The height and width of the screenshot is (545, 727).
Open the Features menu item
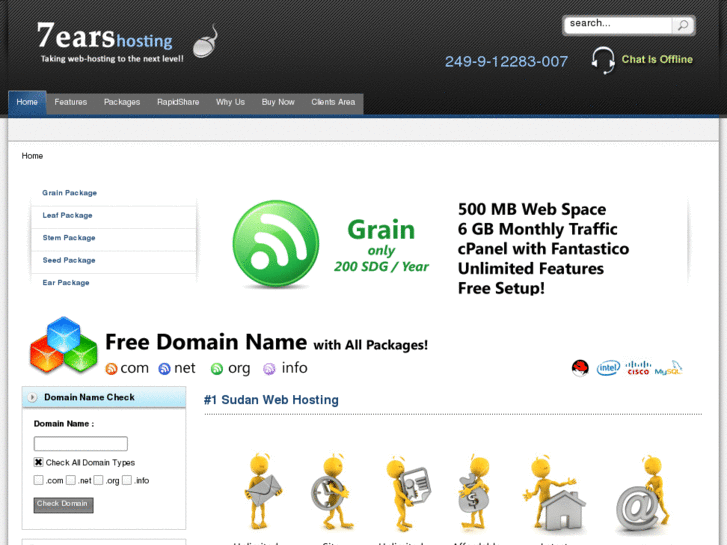pos(70,102)
